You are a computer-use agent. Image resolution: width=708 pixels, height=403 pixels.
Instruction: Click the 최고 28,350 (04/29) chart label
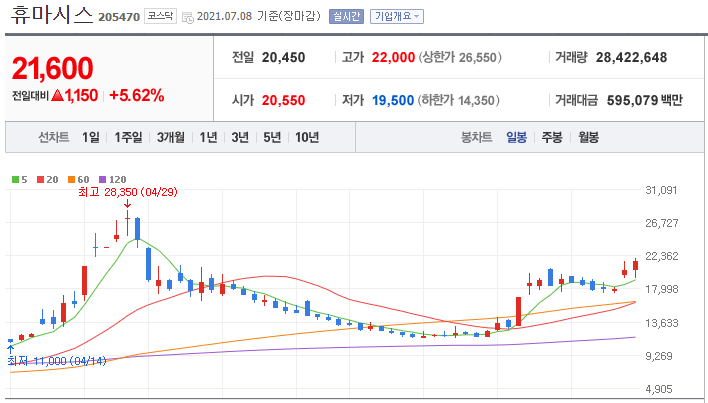(x=128, y=192)
